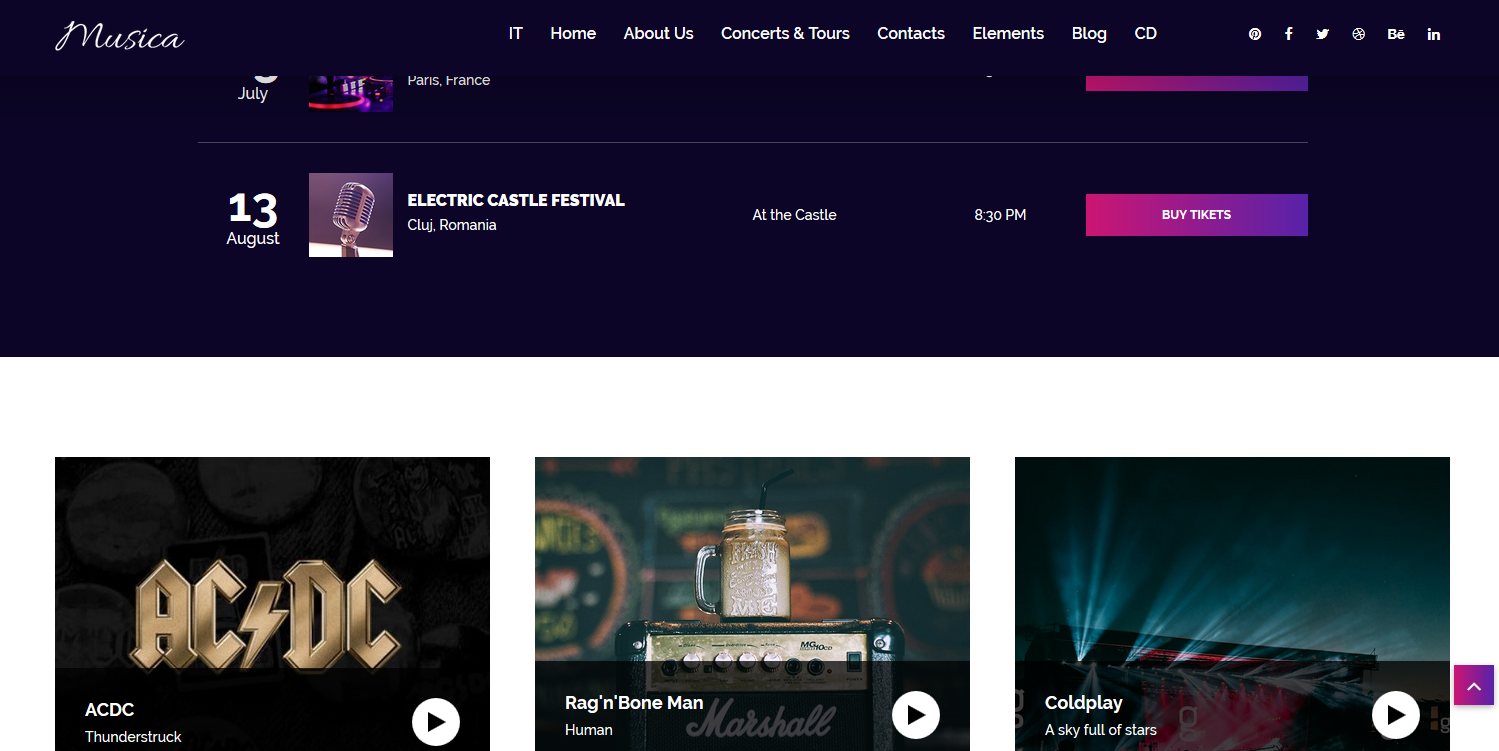1499x751 pixels.
Task: Navigate to the Blog page
Action: [x=1089, y=34]
